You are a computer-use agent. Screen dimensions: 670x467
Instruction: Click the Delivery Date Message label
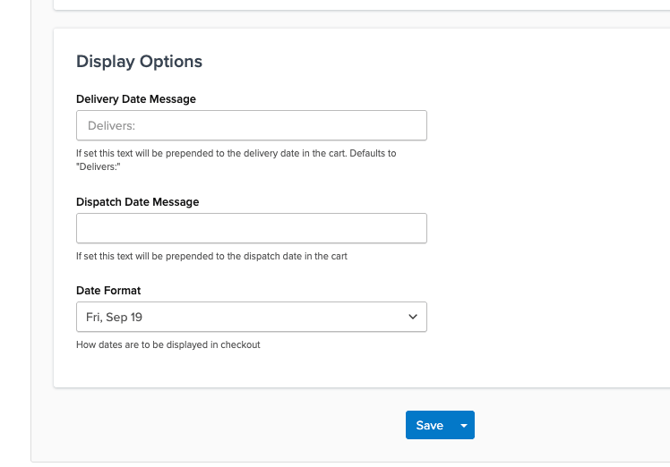(136, 99)
